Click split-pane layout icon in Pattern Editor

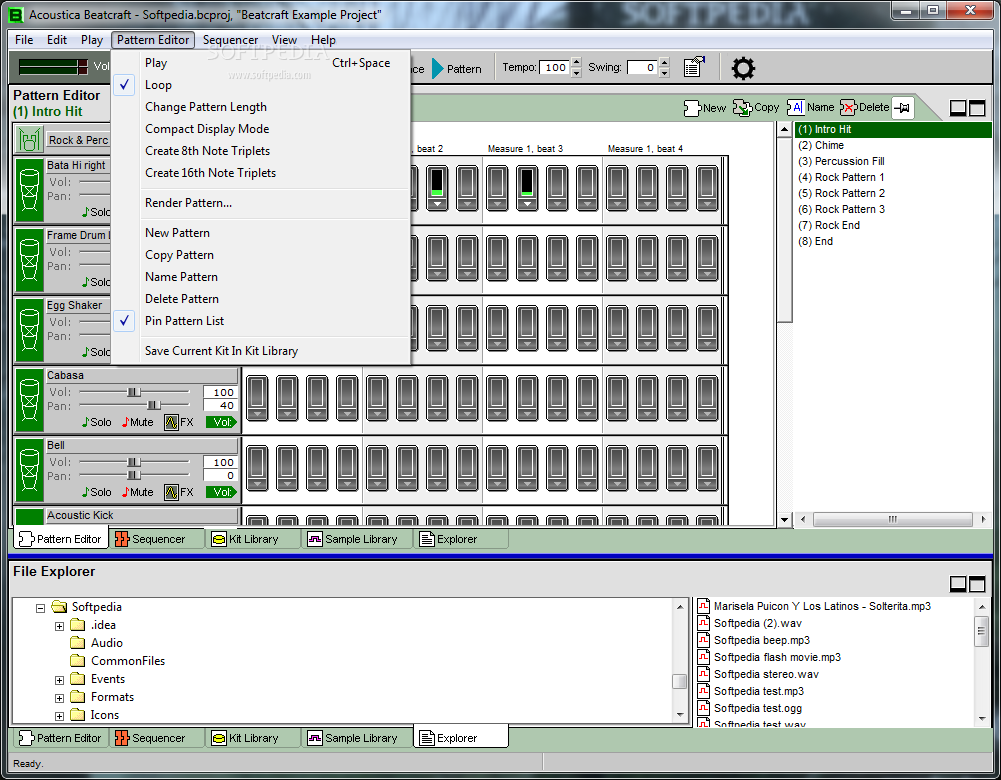[977, 108]
